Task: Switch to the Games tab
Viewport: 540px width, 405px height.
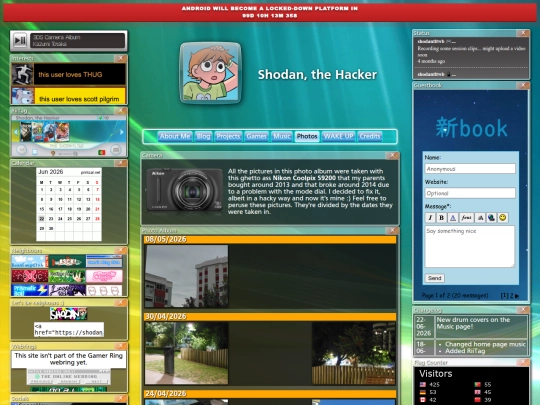Action: coord(257,136)
